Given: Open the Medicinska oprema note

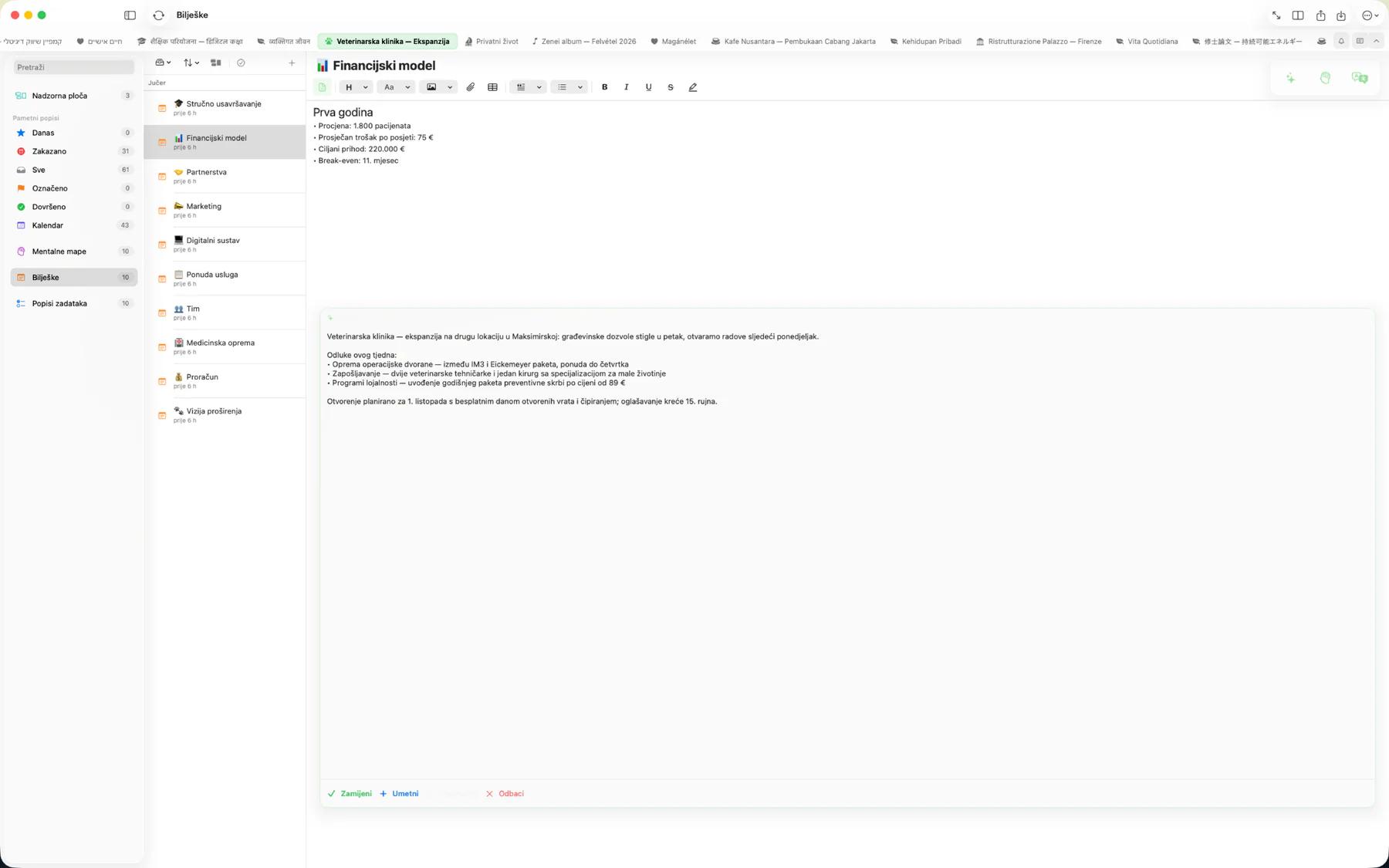Looking at the screenshot, I should pos(225,346).
